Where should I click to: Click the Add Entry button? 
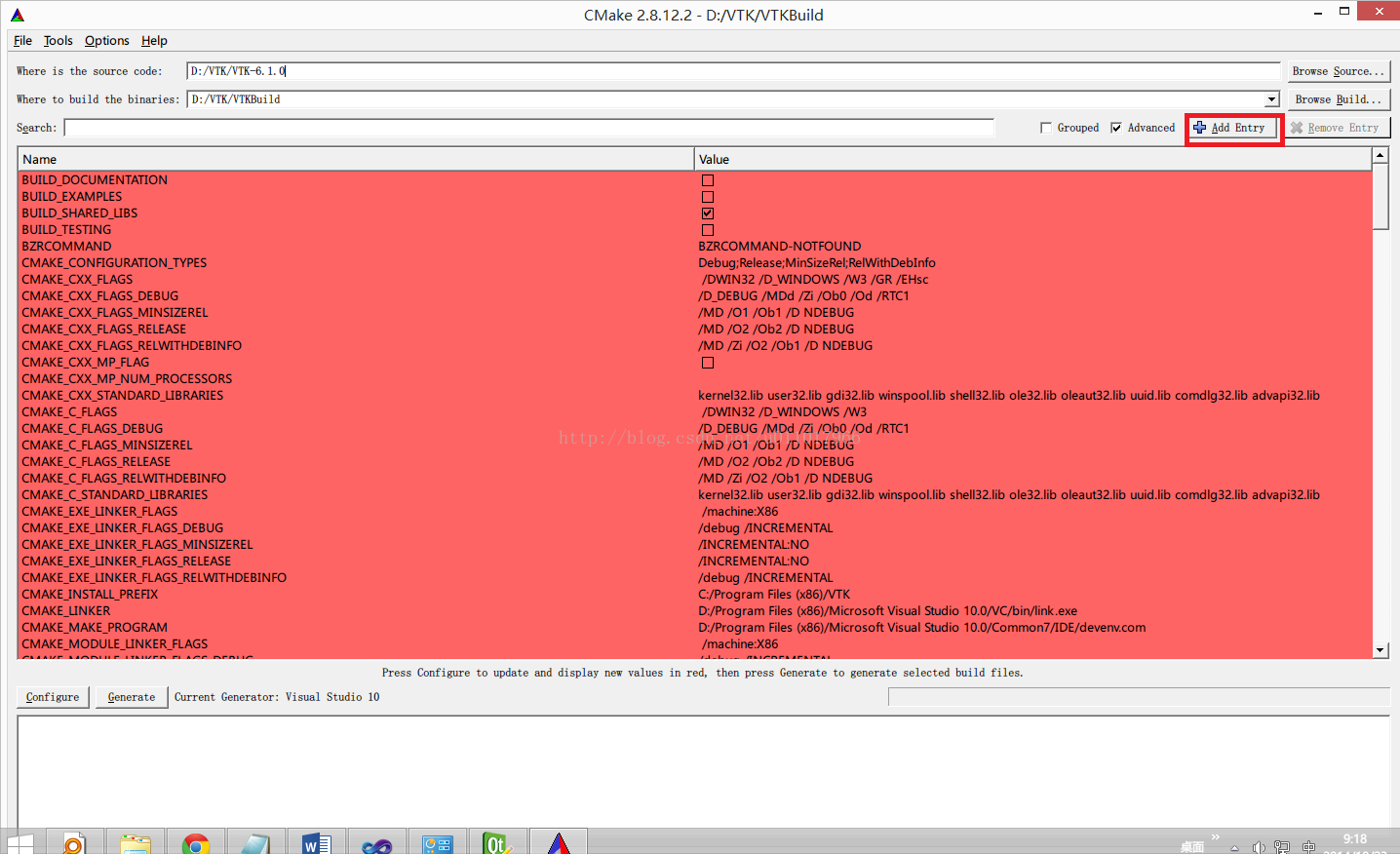click(1234, 128)
